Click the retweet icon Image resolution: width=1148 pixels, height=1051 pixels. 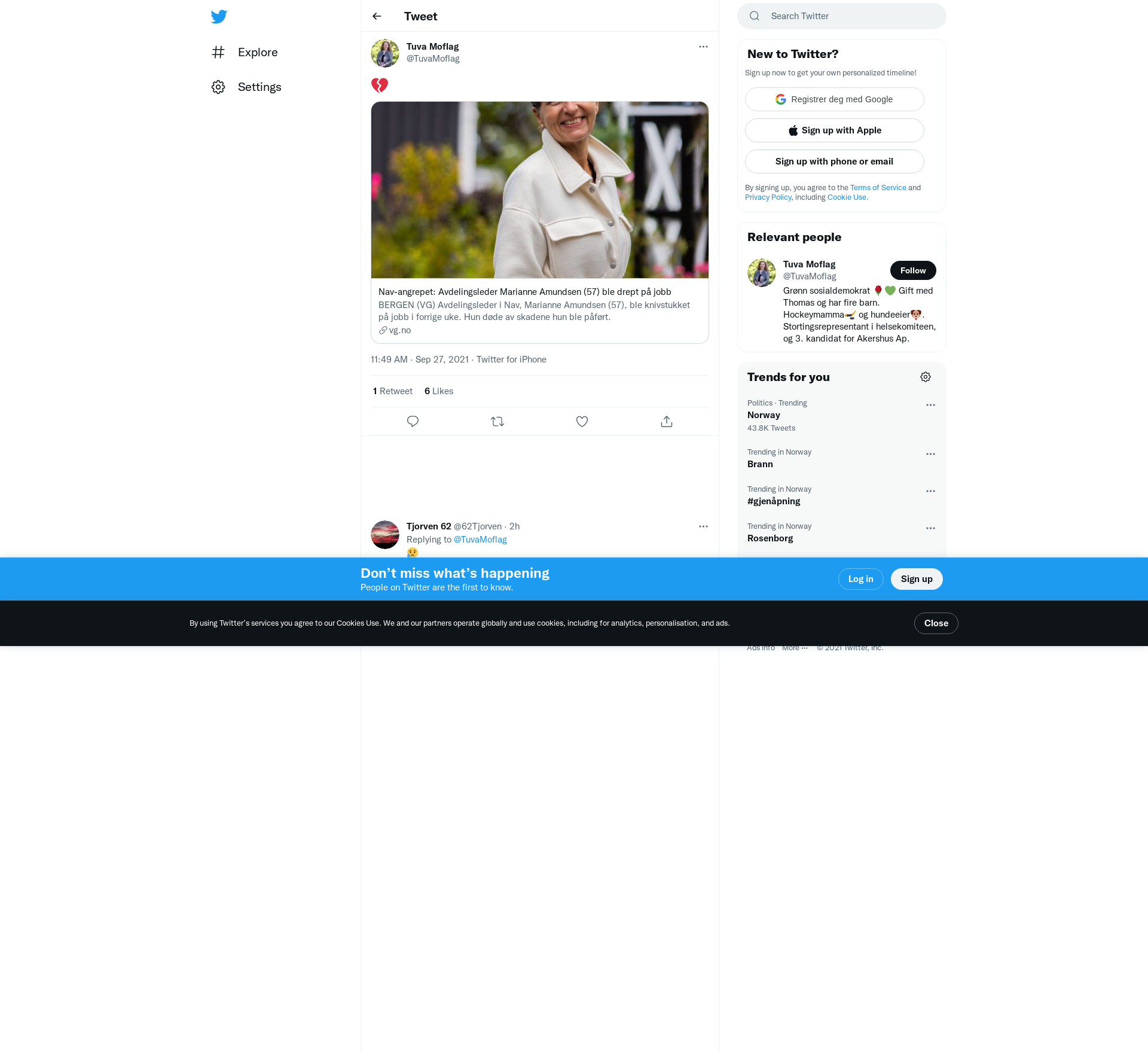click(497, 422)
